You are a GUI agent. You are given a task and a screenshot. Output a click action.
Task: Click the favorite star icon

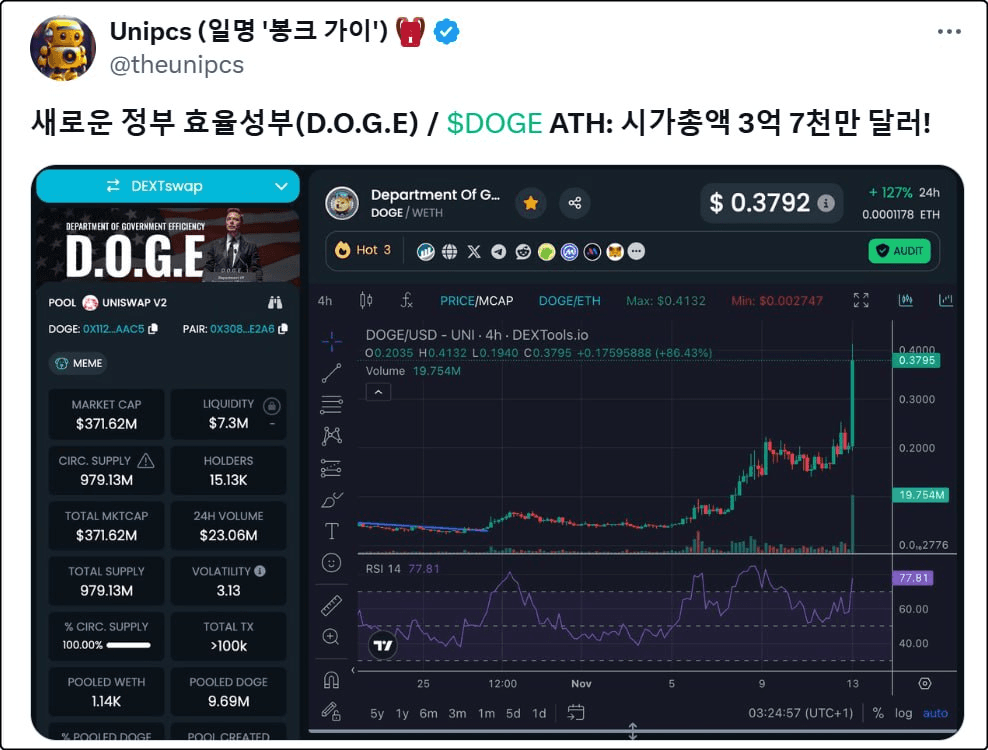(x=531, y=203)
